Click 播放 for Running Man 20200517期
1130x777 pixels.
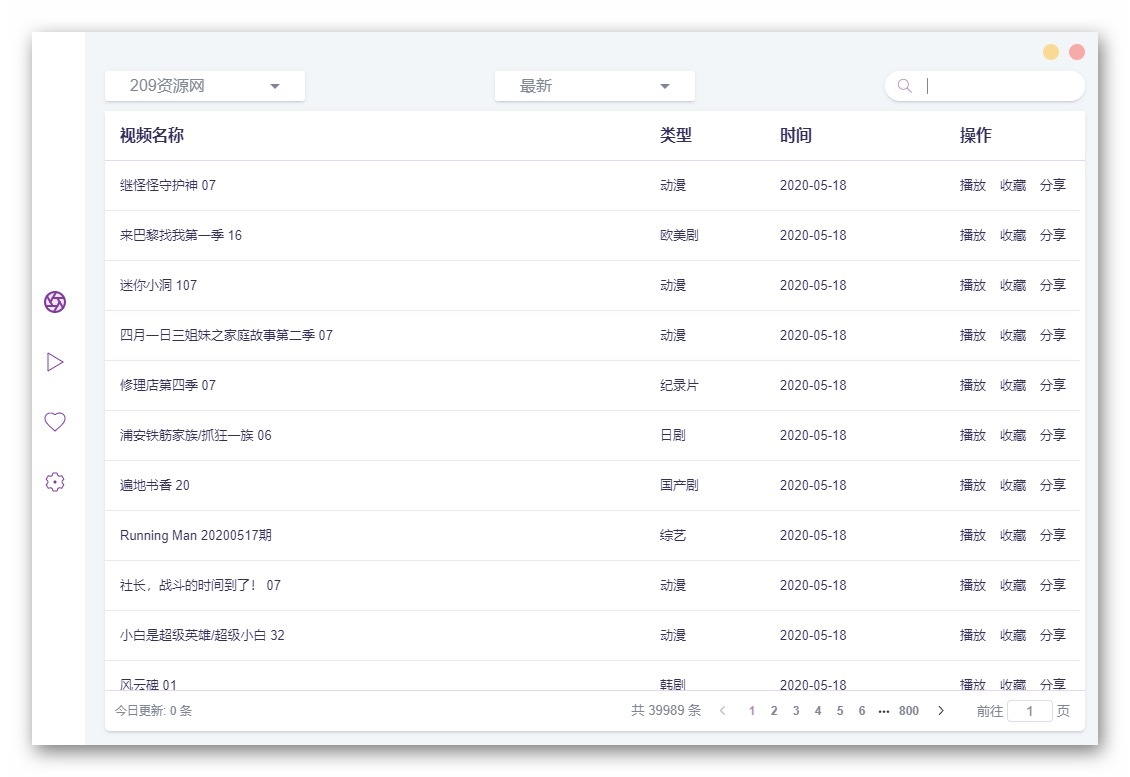[972, 535]
